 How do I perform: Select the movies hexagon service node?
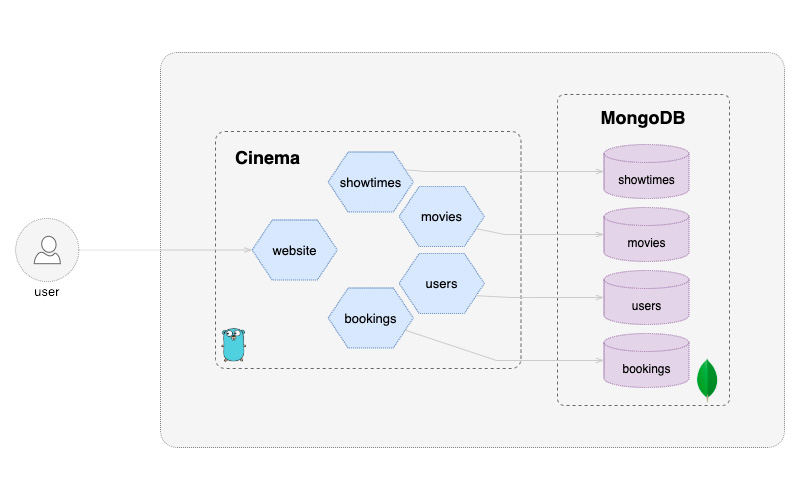(441, 216)
